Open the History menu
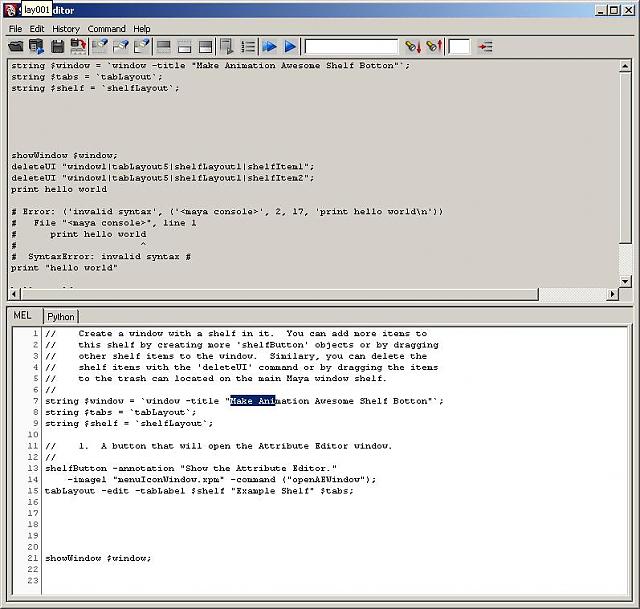This screenshot has height=609, width=640. 66,29
